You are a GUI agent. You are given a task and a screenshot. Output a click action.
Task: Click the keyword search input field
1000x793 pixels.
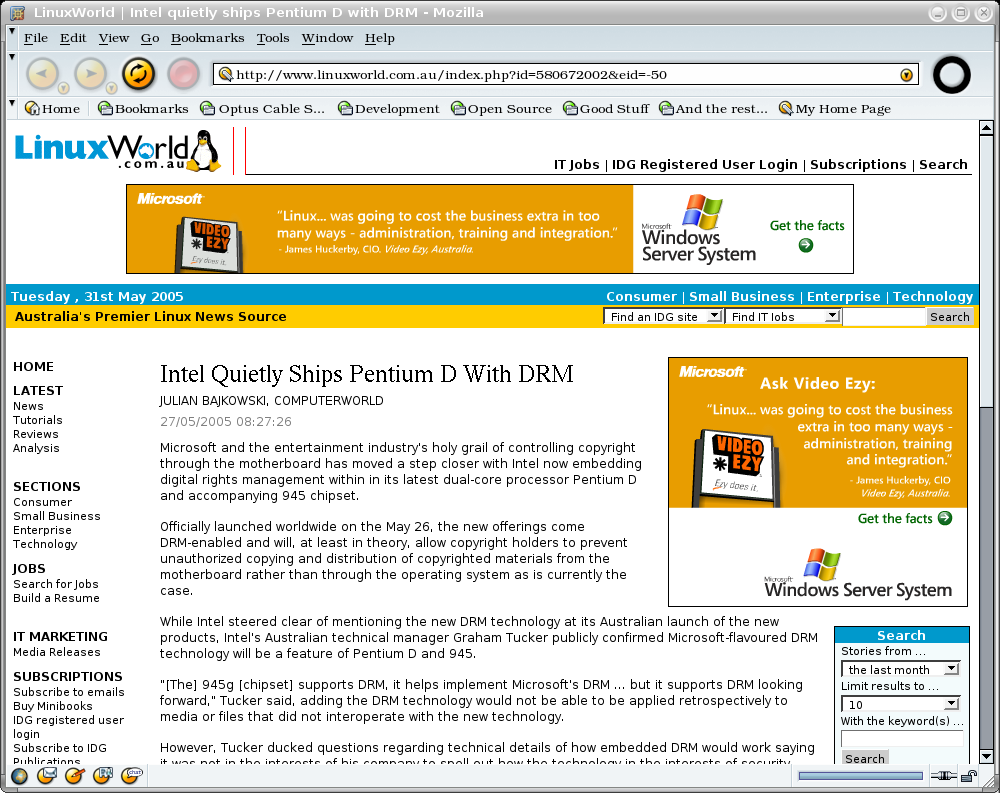tap(900, 737)
